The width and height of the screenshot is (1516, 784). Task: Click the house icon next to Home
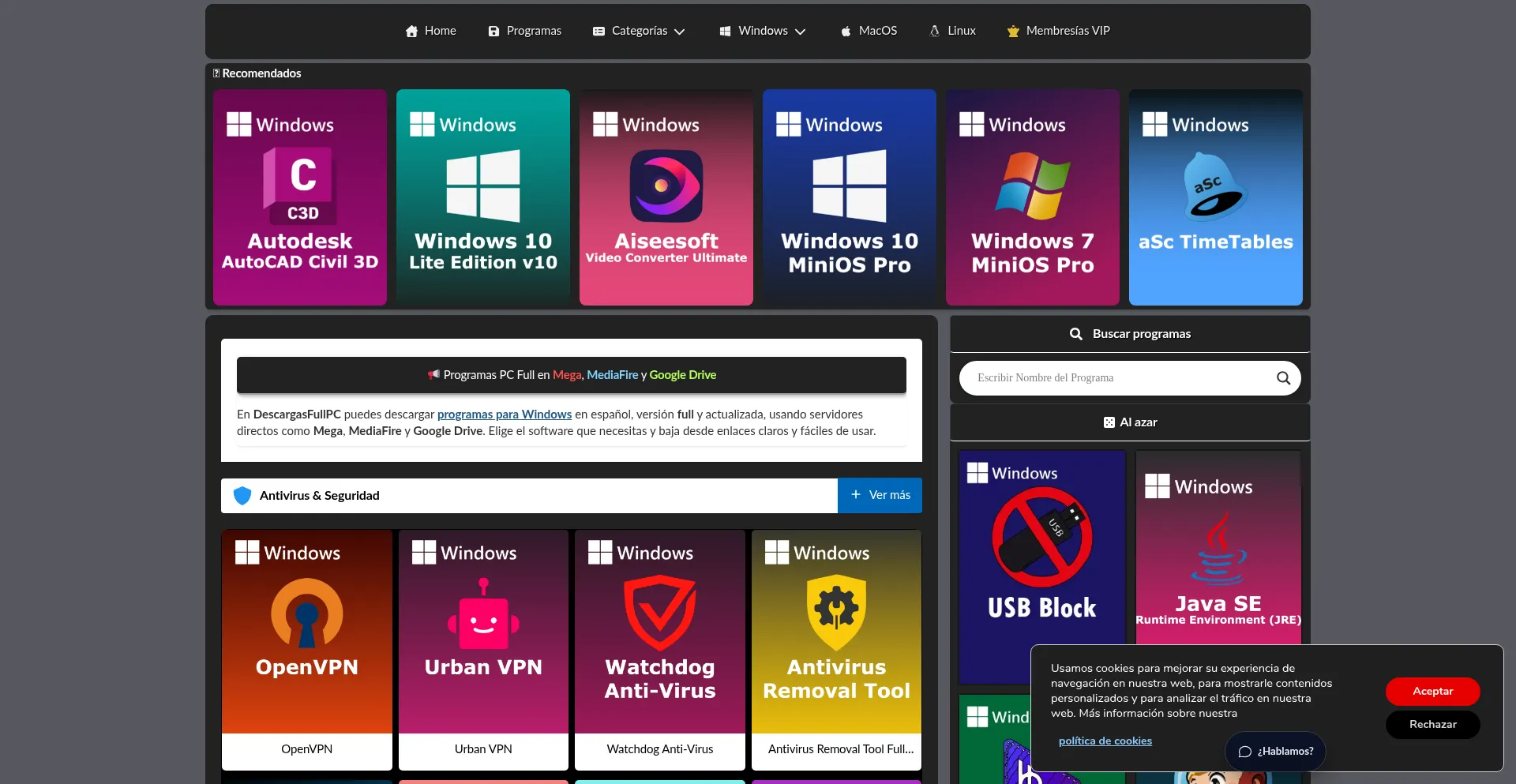coord(411,31)
